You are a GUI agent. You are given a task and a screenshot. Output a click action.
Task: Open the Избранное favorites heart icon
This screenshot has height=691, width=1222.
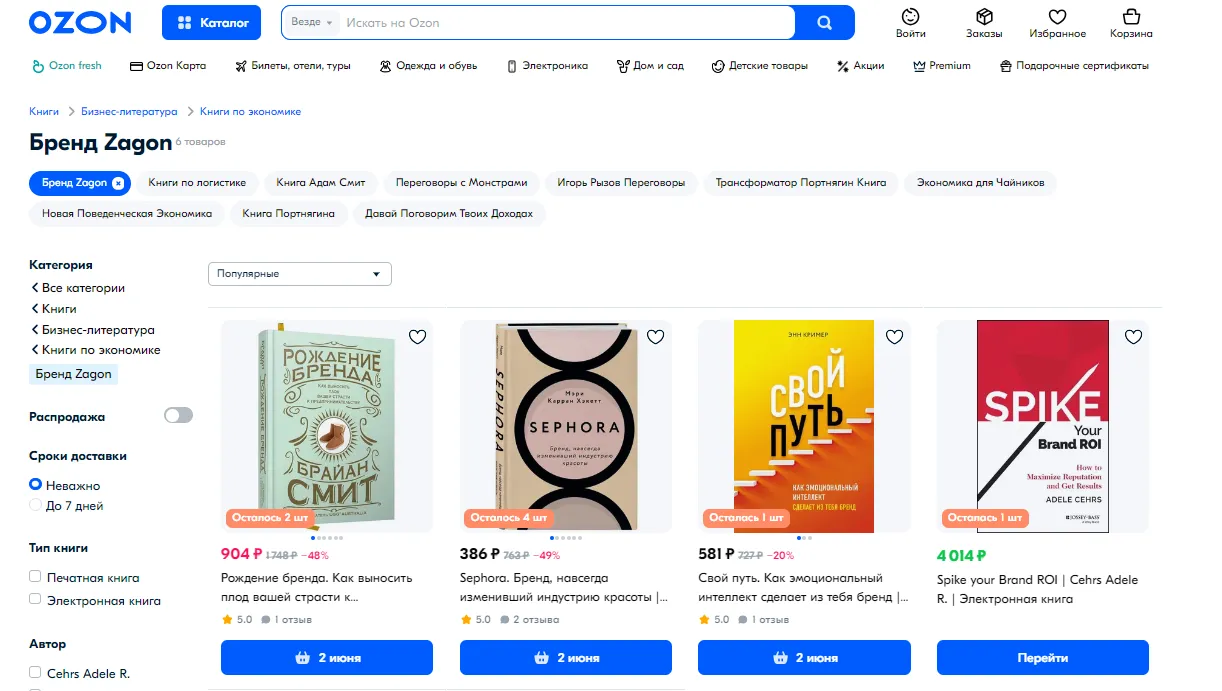coord(1057,17)
